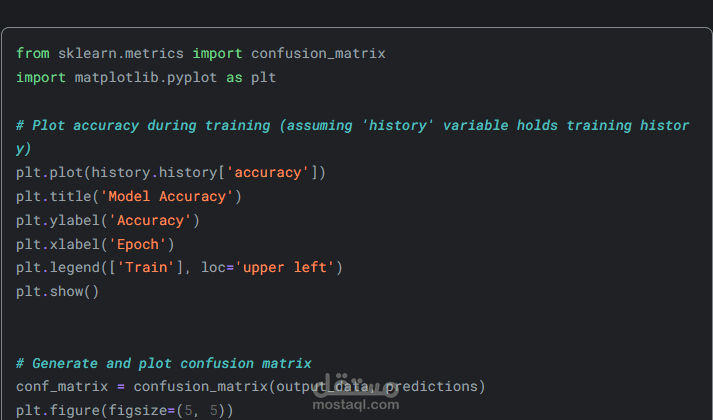This screenshot has height=420, width=713.
Task: Click the 'plt' alias after 'as'
Action: tap(263, 77)
